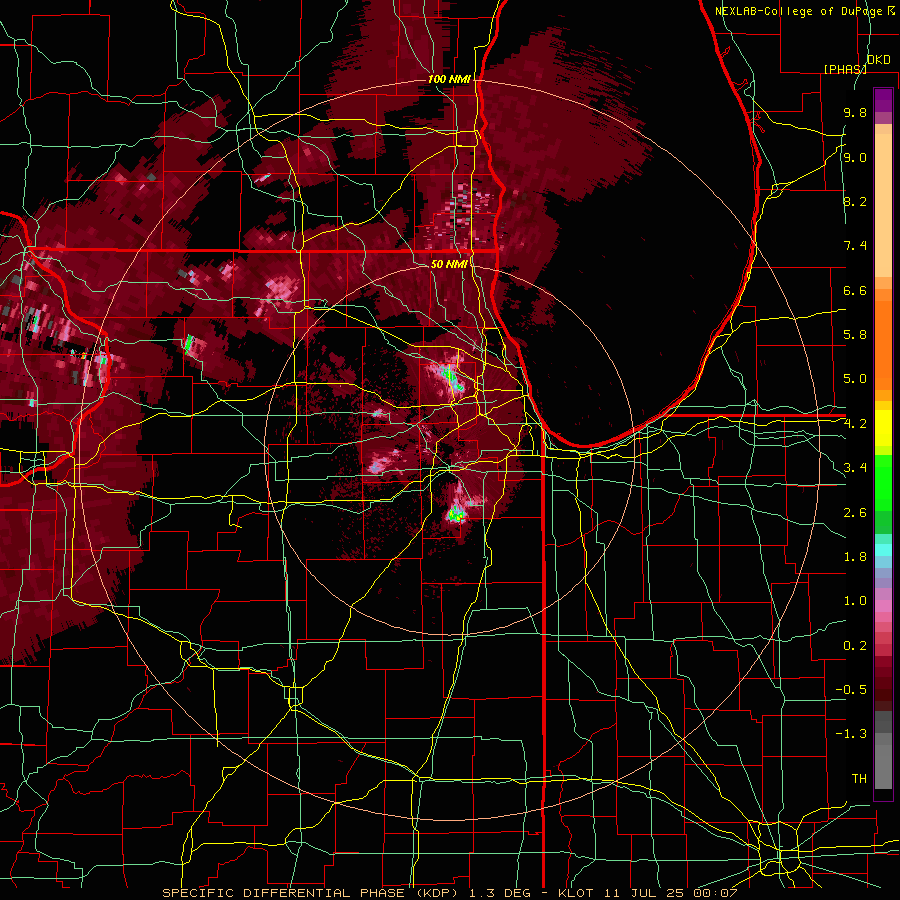Click the 4.2 scale value
The image size is (900, 900).
(855, 424)
